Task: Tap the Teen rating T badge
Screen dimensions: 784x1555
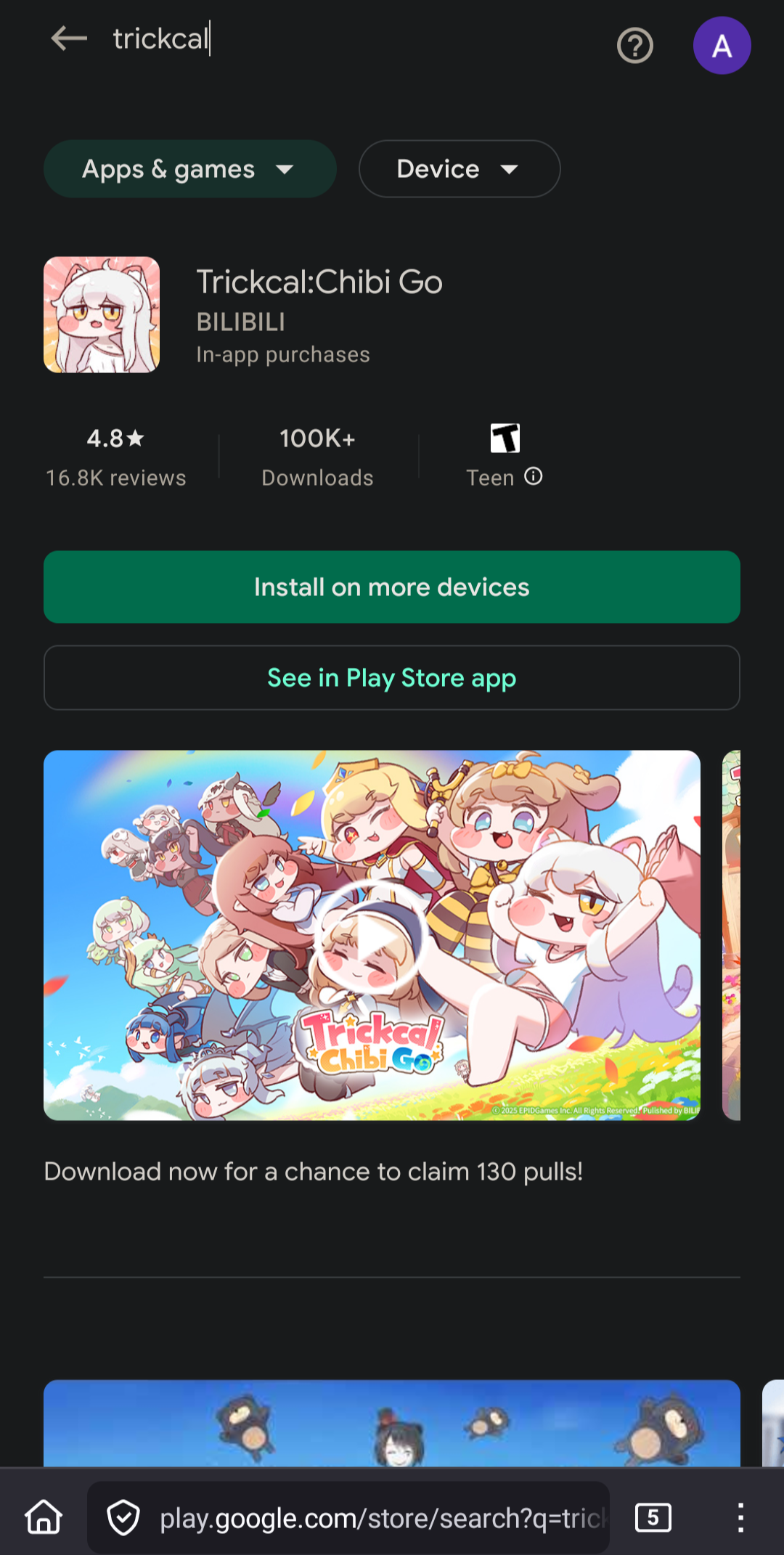Action: point(505,438)
